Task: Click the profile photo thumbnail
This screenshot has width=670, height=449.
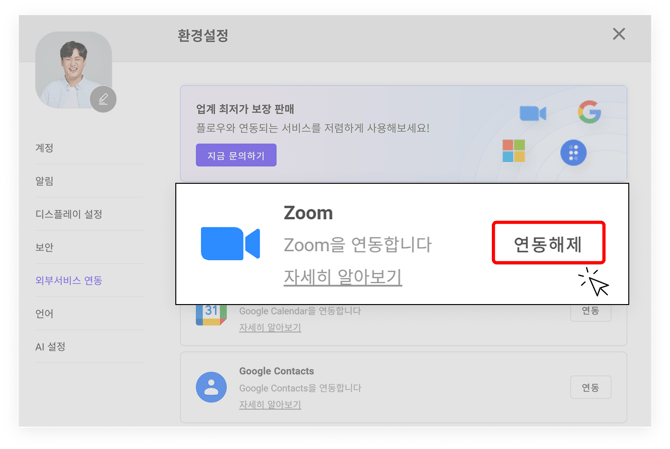Action: tap(74, 70)
